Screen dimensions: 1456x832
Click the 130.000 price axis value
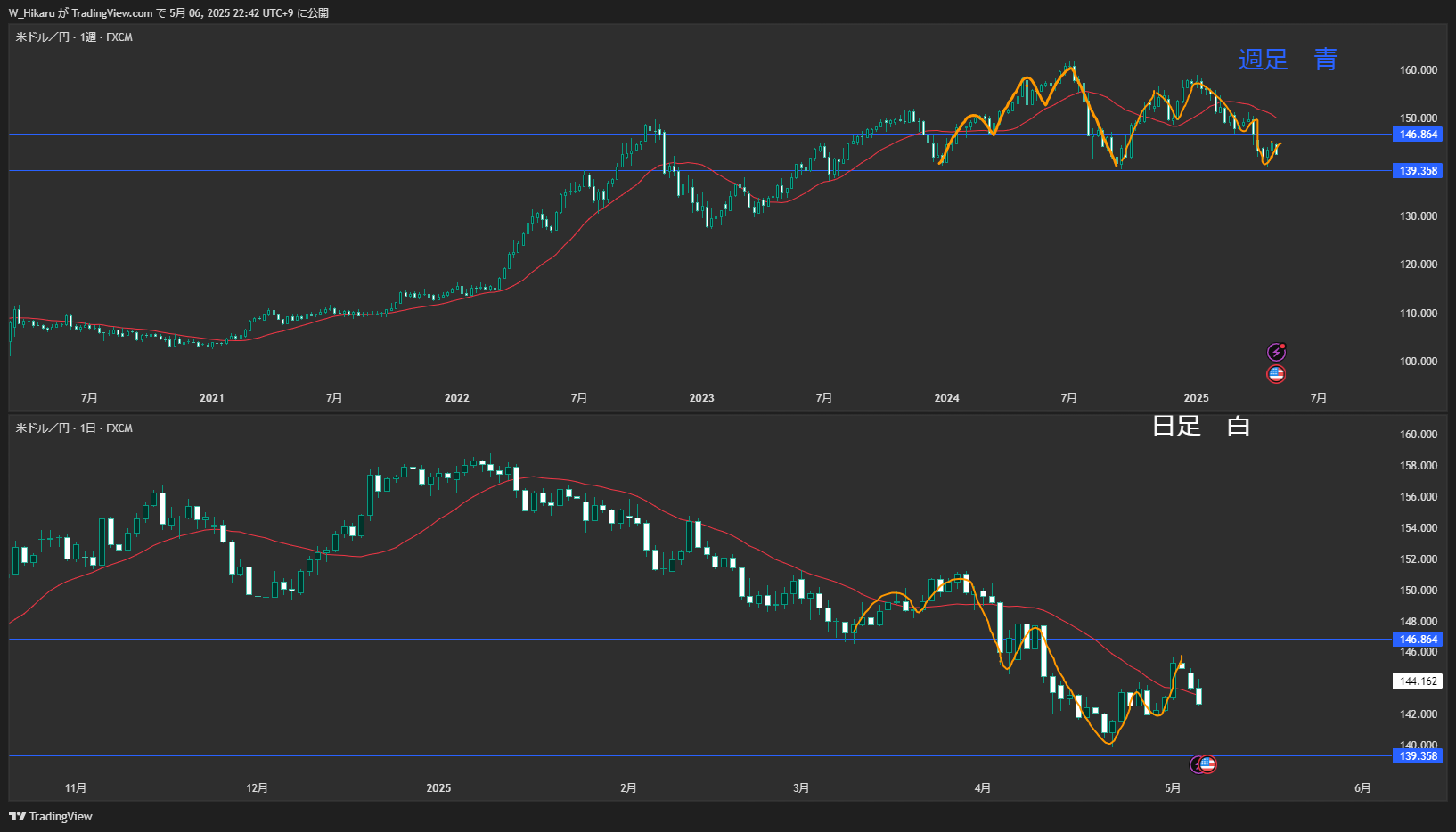click(1419, 216)
